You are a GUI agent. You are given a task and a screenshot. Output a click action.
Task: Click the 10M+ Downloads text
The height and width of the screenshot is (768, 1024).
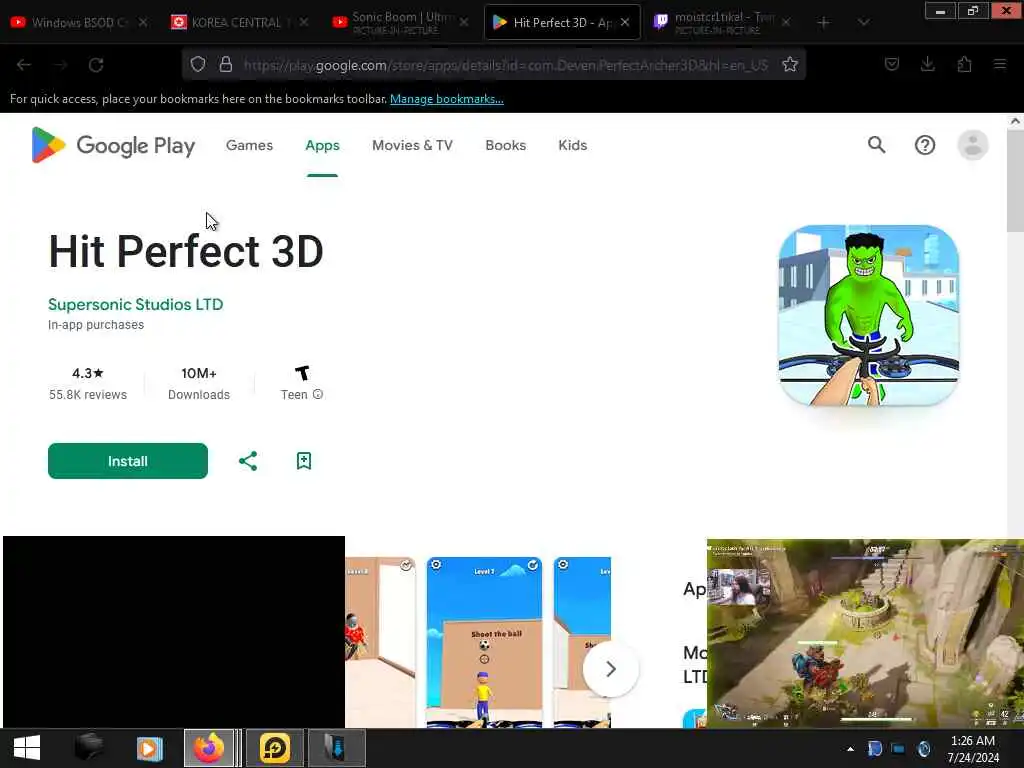coord(199,383)
